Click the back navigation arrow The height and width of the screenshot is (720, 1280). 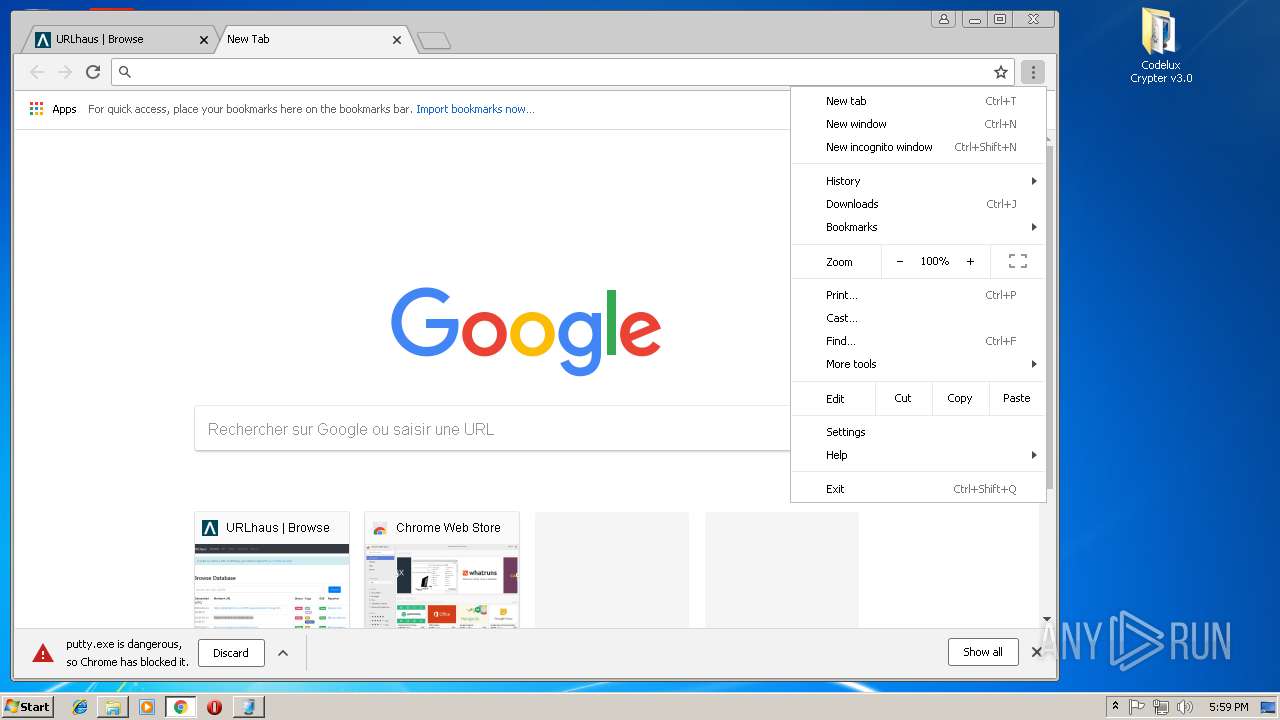(37, 72)
